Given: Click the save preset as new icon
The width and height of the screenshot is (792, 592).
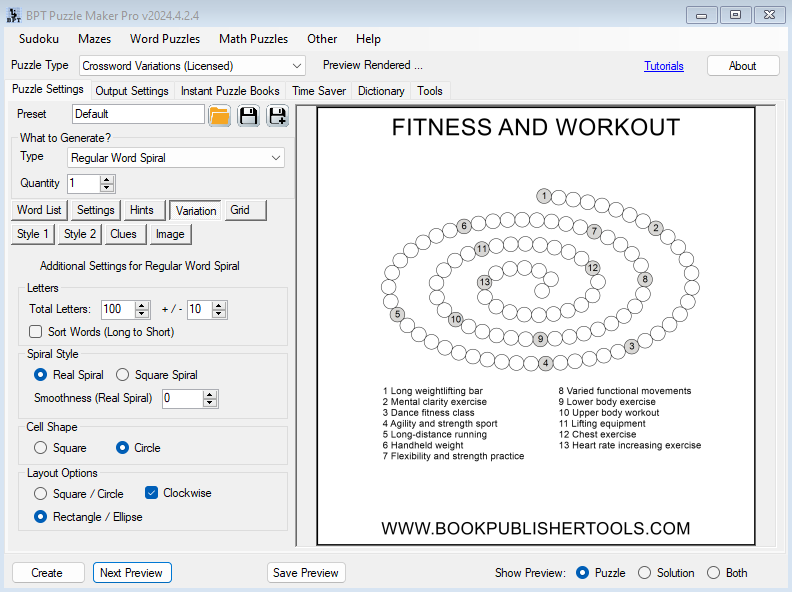Looking at the screenshot, I should pyautogui.click(x=277, y=115).
